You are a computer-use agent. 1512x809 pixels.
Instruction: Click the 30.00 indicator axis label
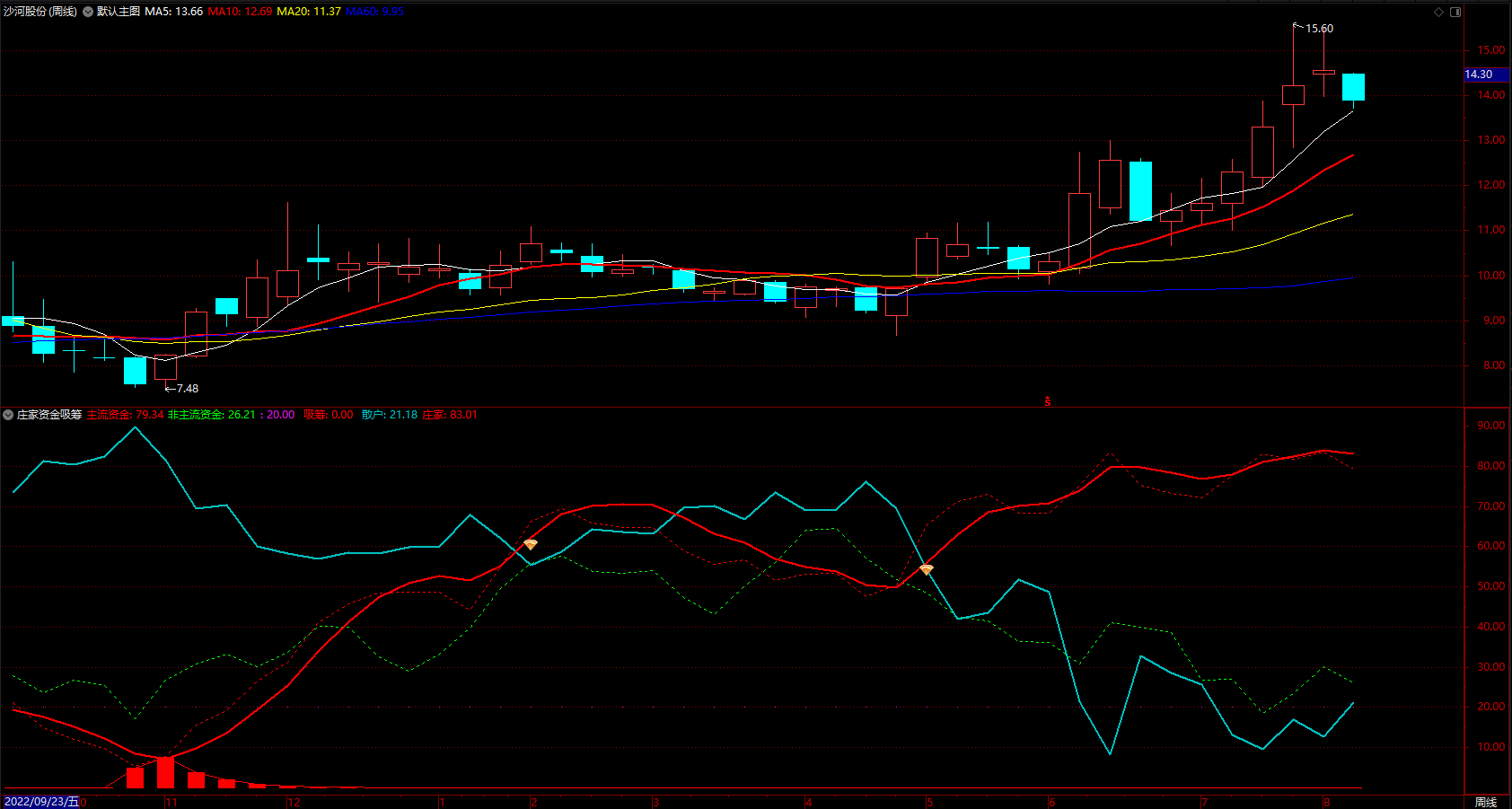click(x=1491, y=667)
